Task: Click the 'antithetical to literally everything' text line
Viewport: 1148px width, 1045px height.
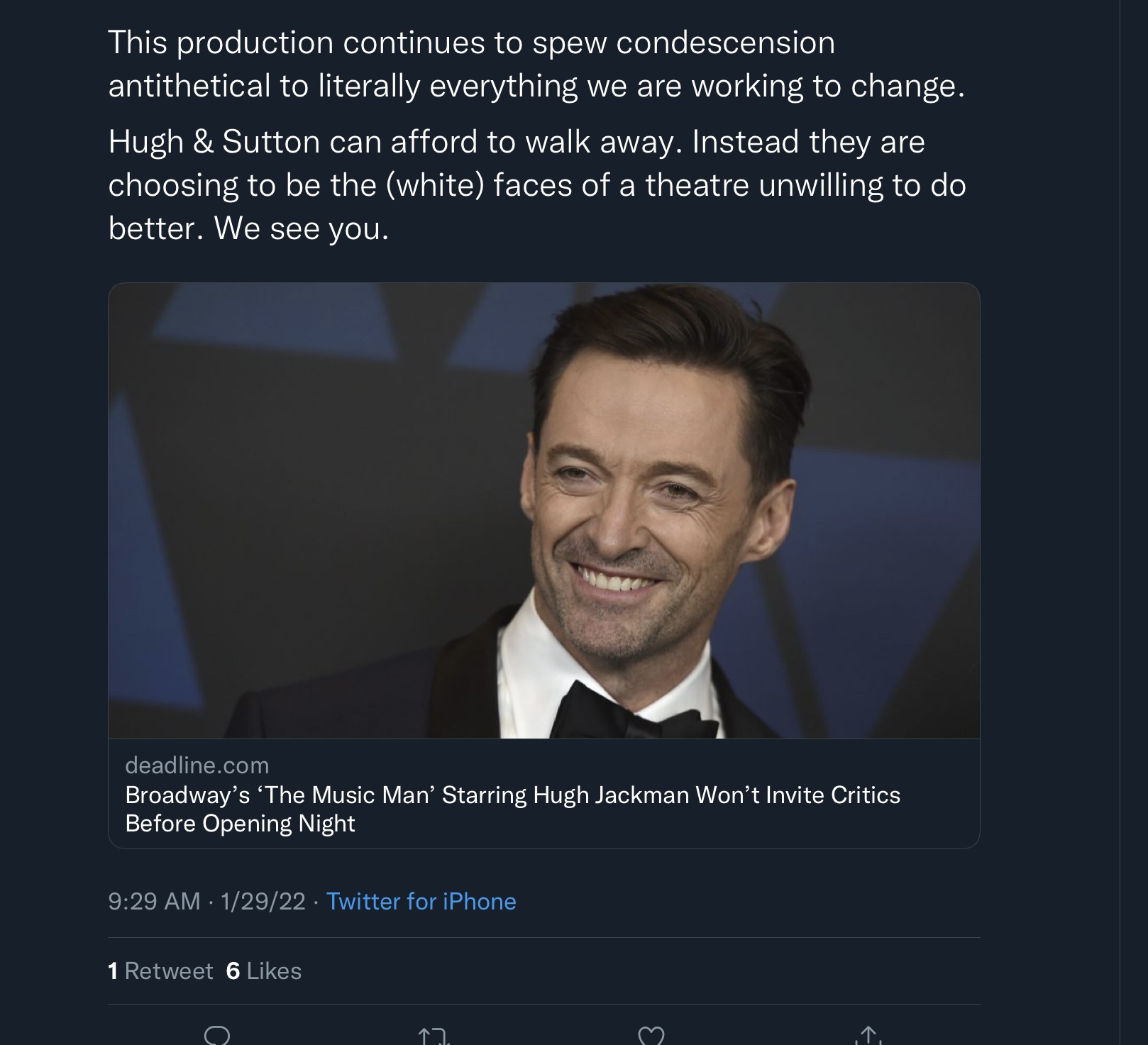Action: 536,86
